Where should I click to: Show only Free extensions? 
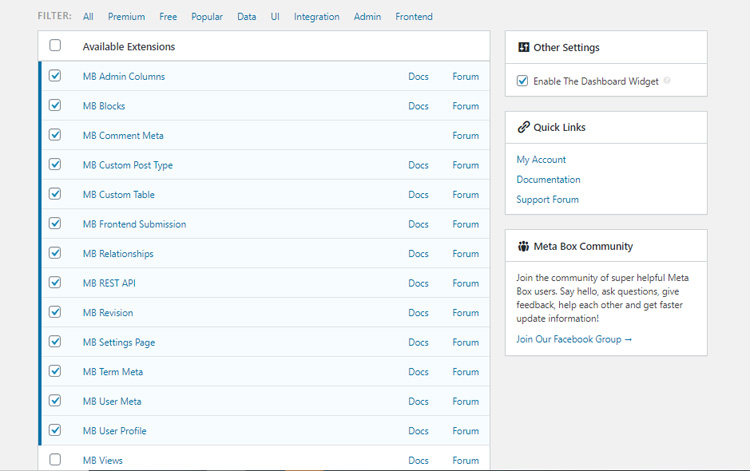point(168,17)
